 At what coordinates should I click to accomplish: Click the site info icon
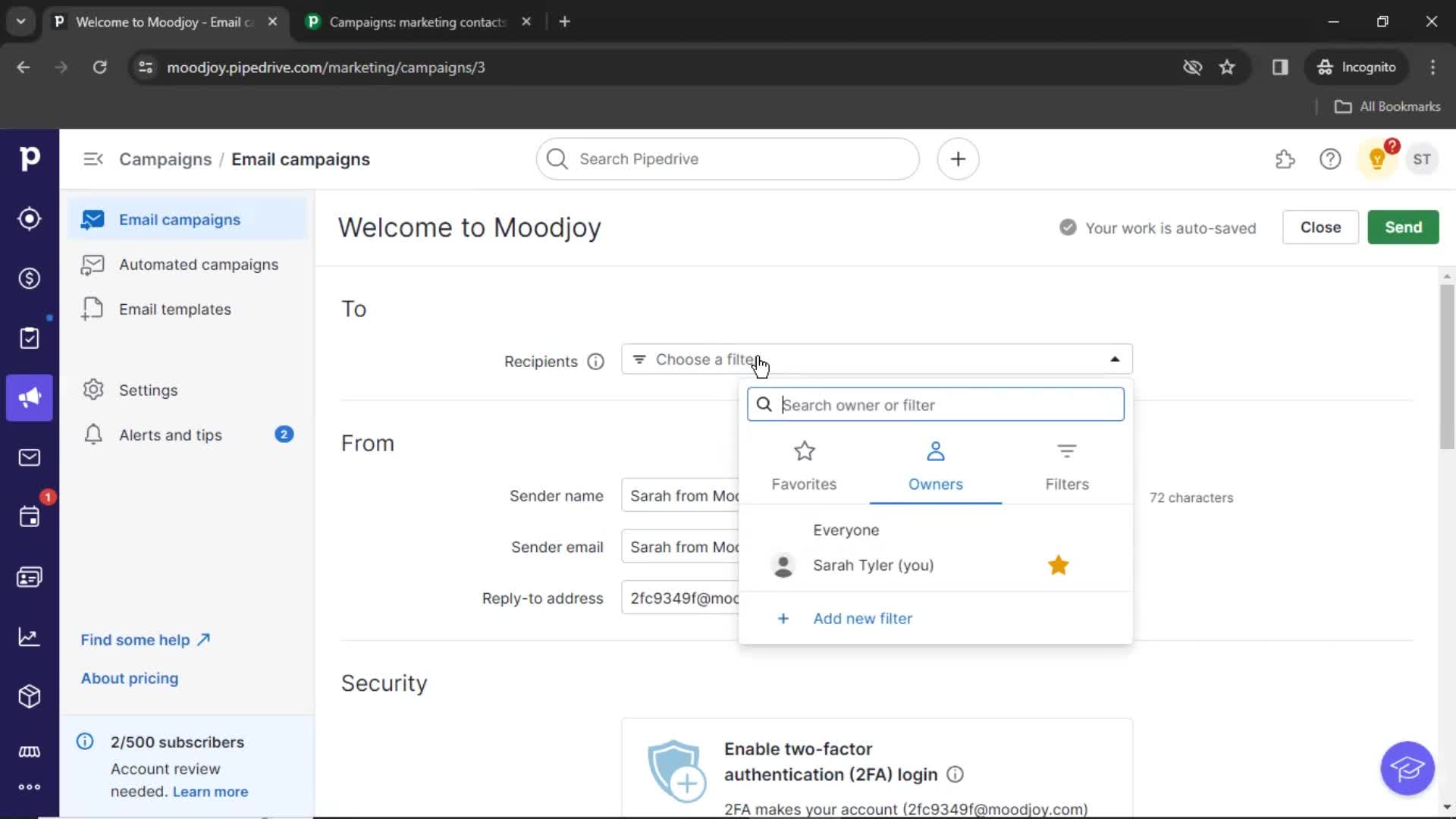[x=146, y=67]
